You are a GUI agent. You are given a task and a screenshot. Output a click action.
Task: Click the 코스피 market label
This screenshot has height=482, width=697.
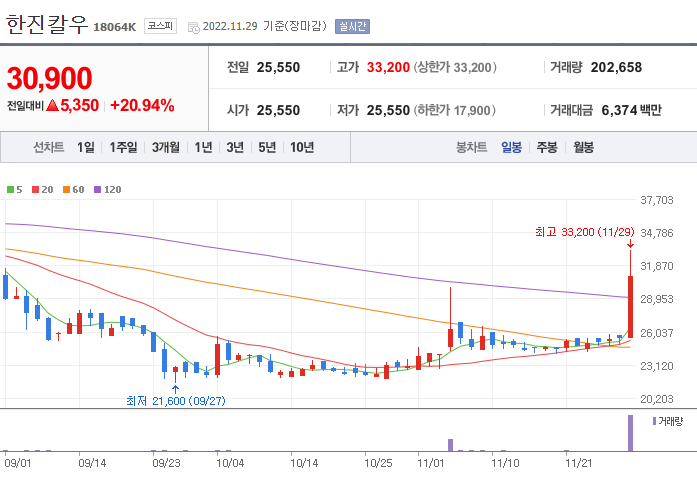tap(160, 26)
